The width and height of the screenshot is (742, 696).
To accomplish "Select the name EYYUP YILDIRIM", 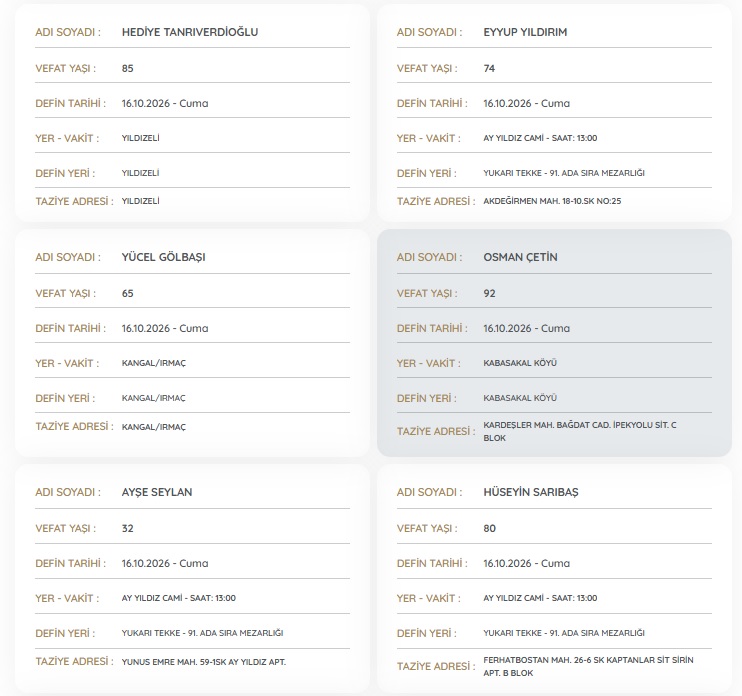I will click(x=525, y=32).
